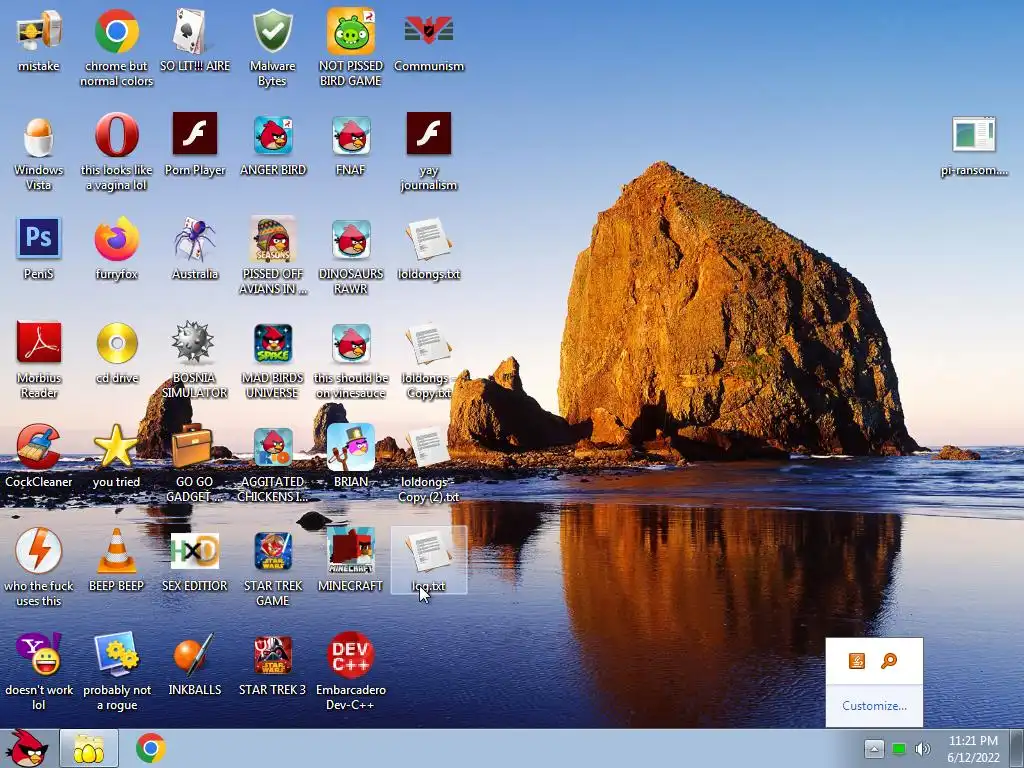Click the Show desktop strip
1024x768 pixels.
pos(1017,749)
